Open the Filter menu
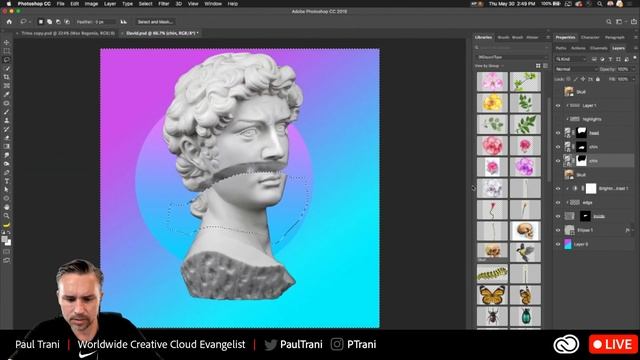Screen dimensions: 640x360 tap(164, 4)
